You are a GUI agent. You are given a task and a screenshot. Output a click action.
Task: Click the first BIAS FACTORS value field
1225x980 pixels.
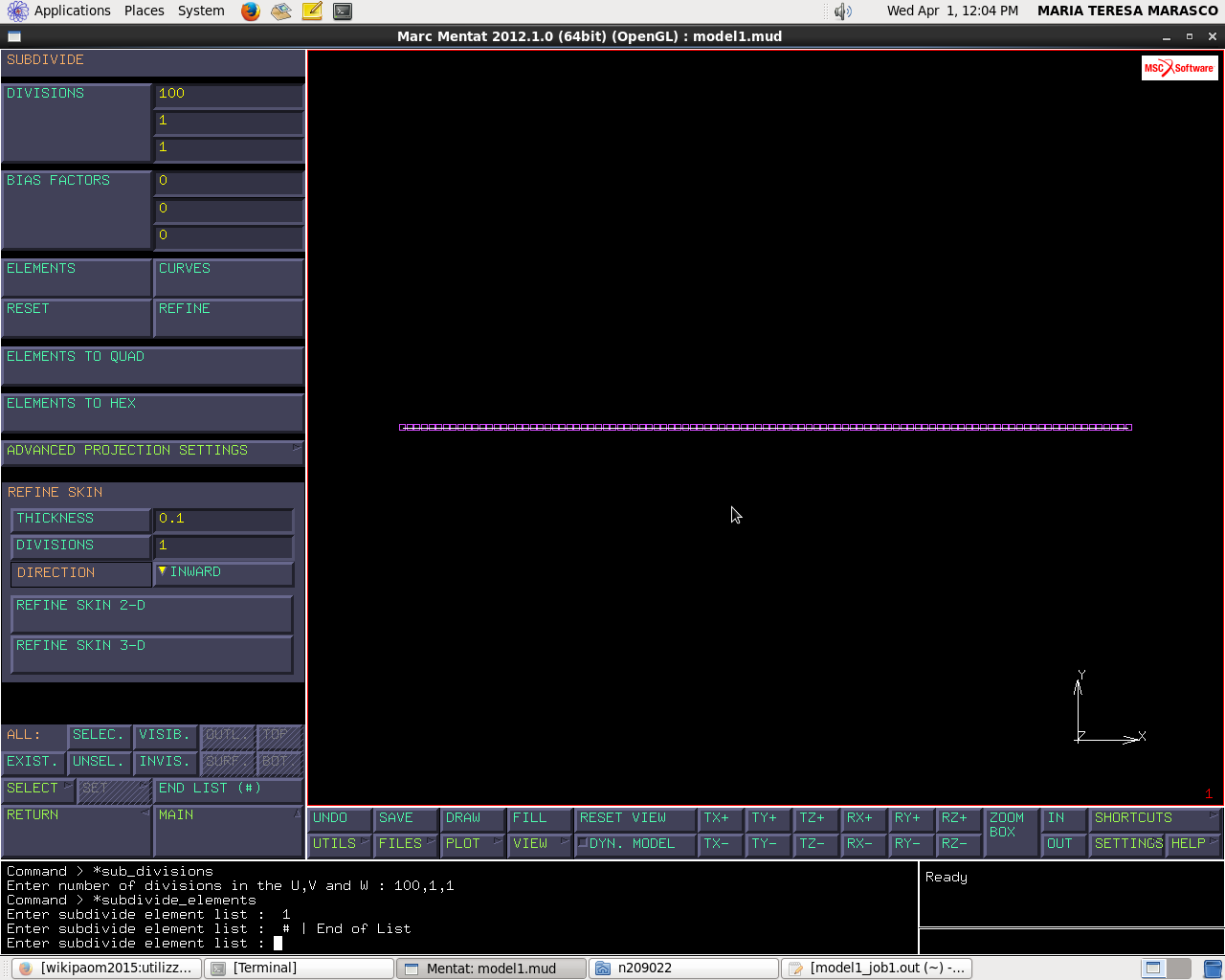[x=229, y=181]
